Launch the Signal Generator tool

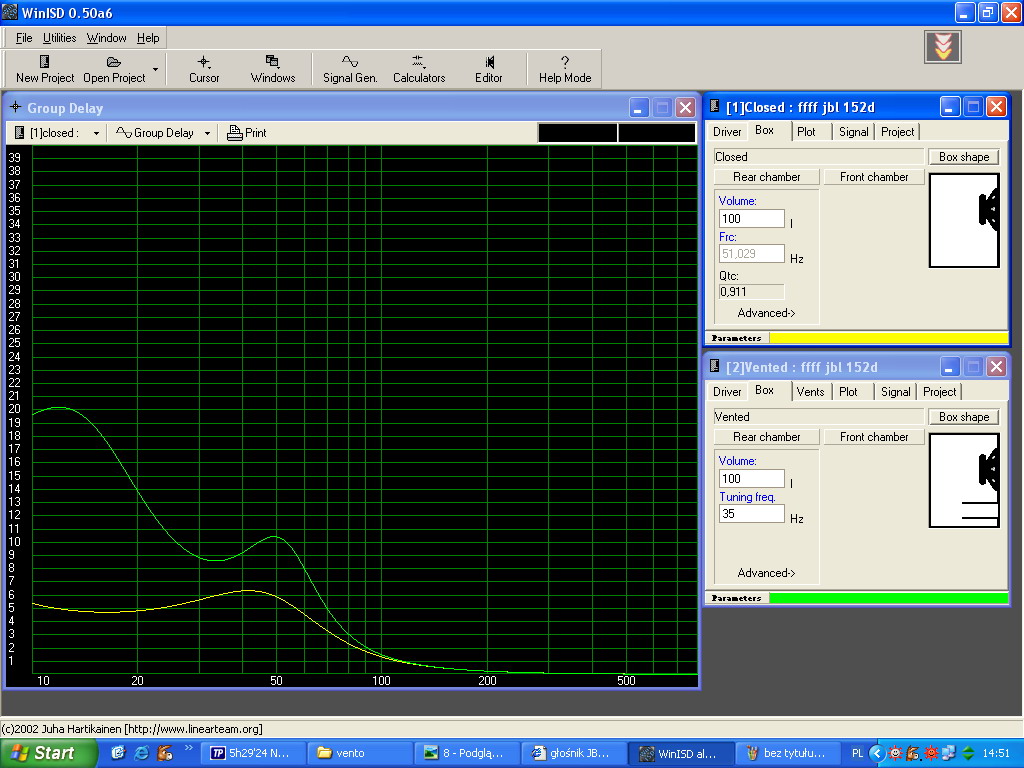(350, 62)
